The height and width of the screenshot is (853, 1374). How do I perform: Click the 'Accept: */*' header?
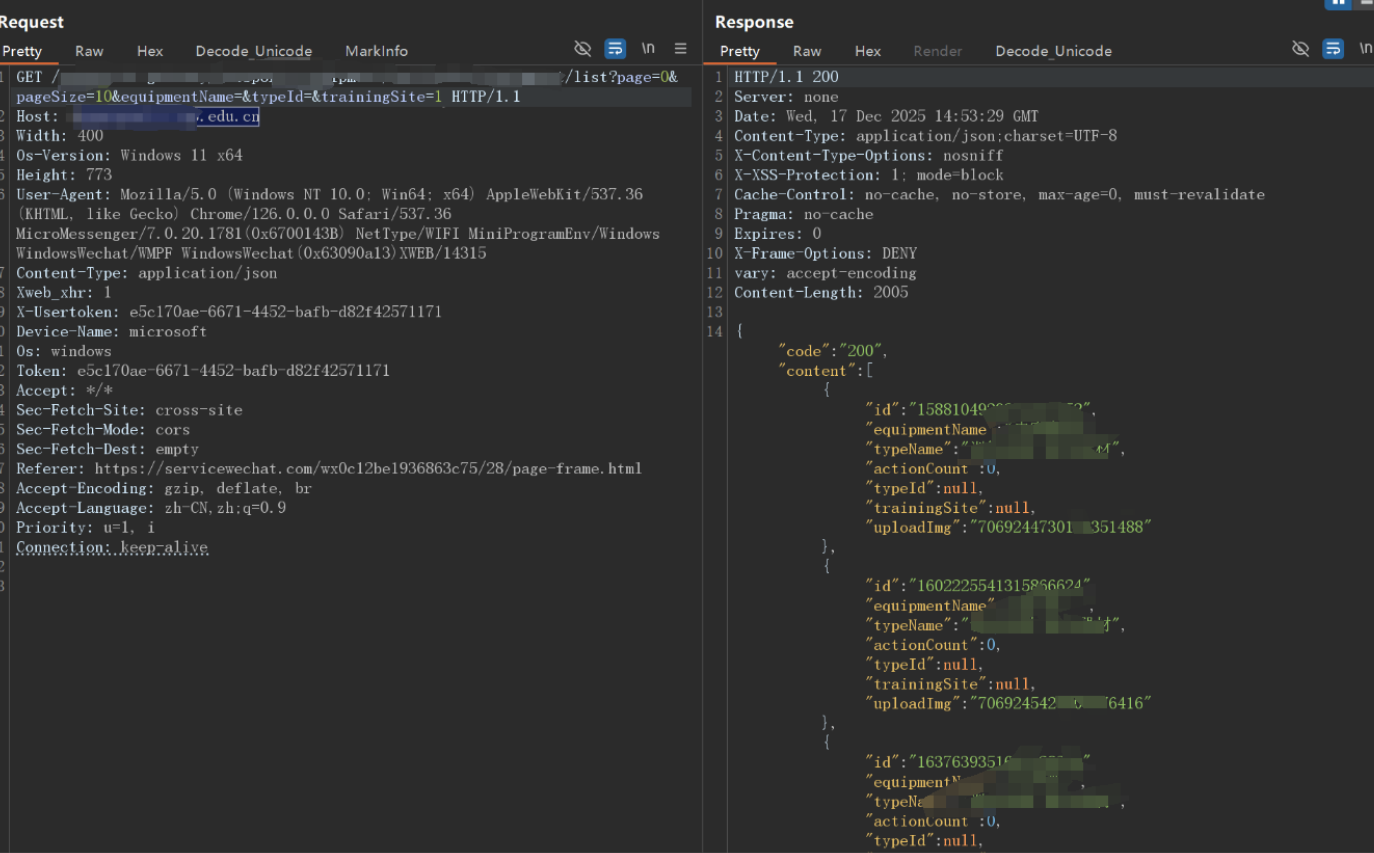point(64,391)
